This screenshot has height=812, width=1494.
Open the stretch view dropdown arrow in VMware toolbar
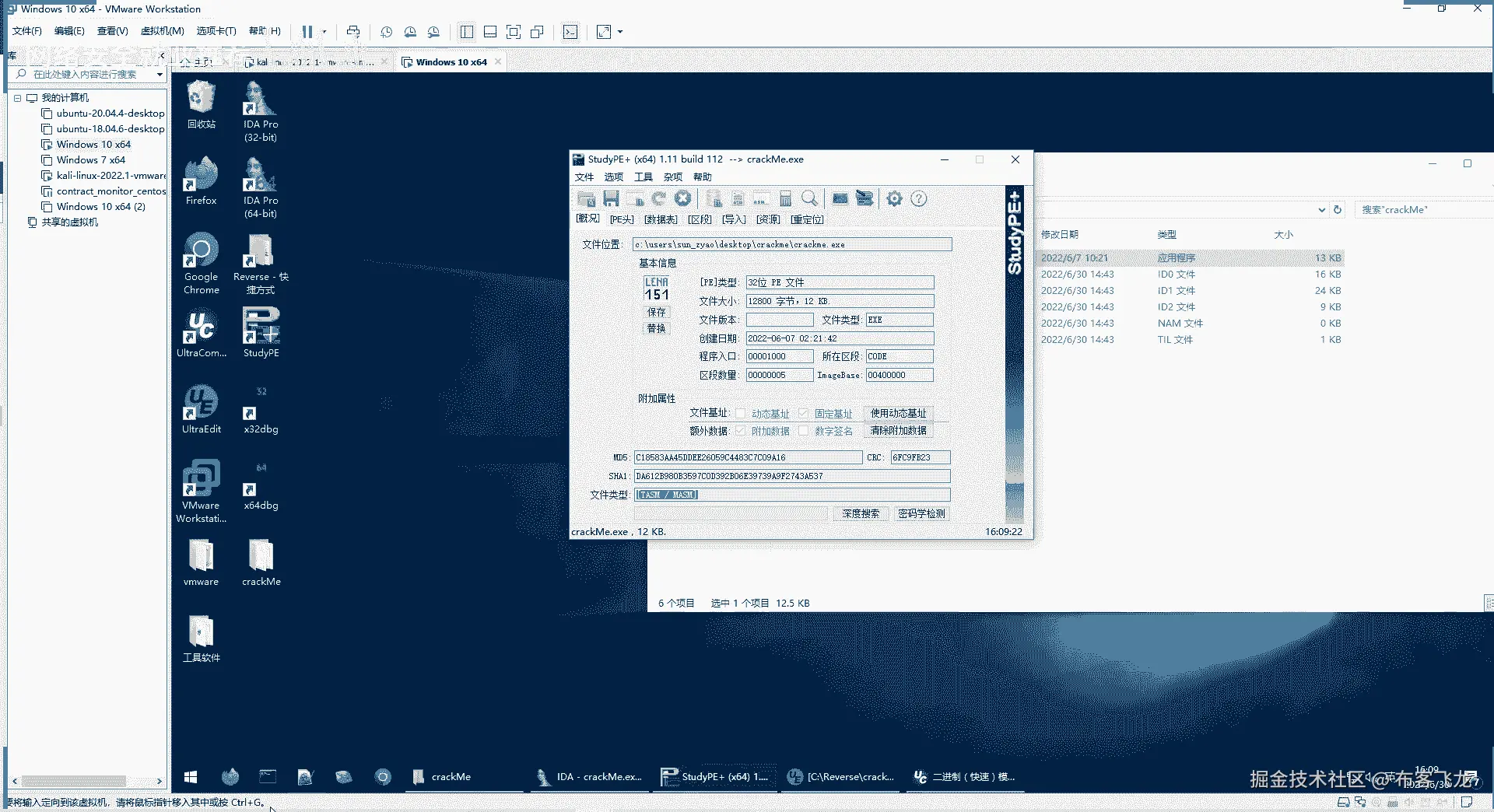pos(620,32)
